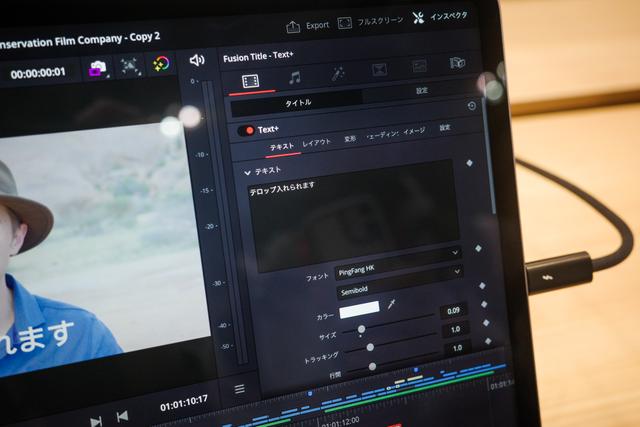Image resolution: width=640 pixels, height=427 pixels.
Task: Select the Image inspector tab icon
Action: [419, 66]
